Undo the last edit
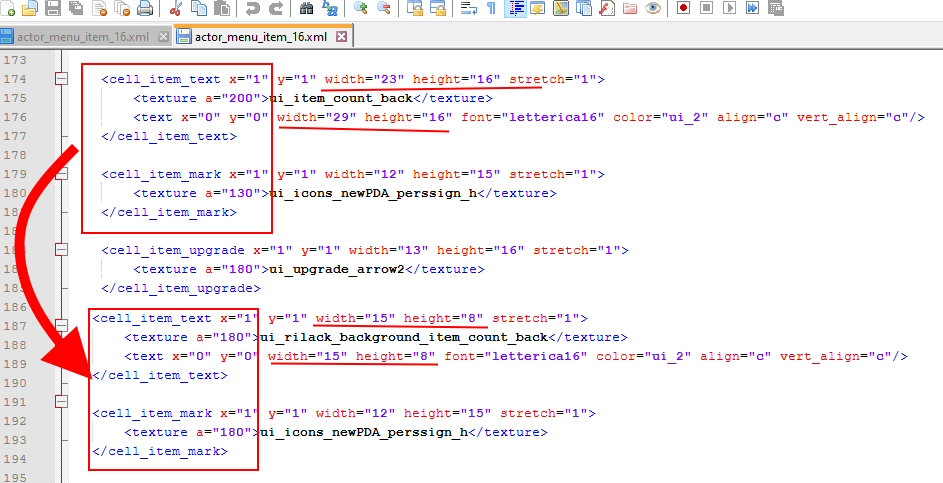Screen dimensions: 943x483 click(x=253, y=8)
